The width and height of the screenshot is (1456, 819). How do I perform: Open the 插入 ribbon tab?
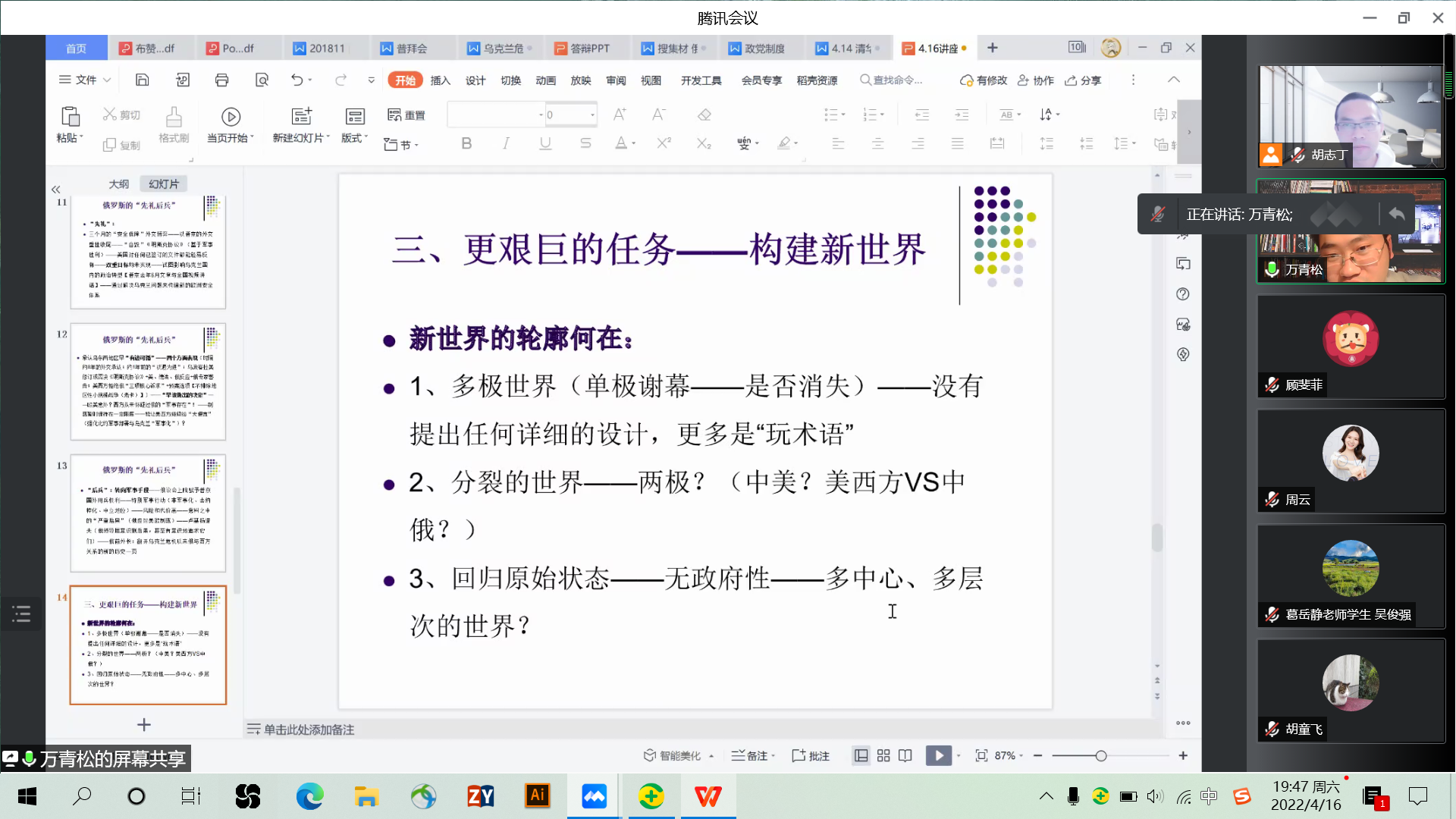tap(441, 80)
